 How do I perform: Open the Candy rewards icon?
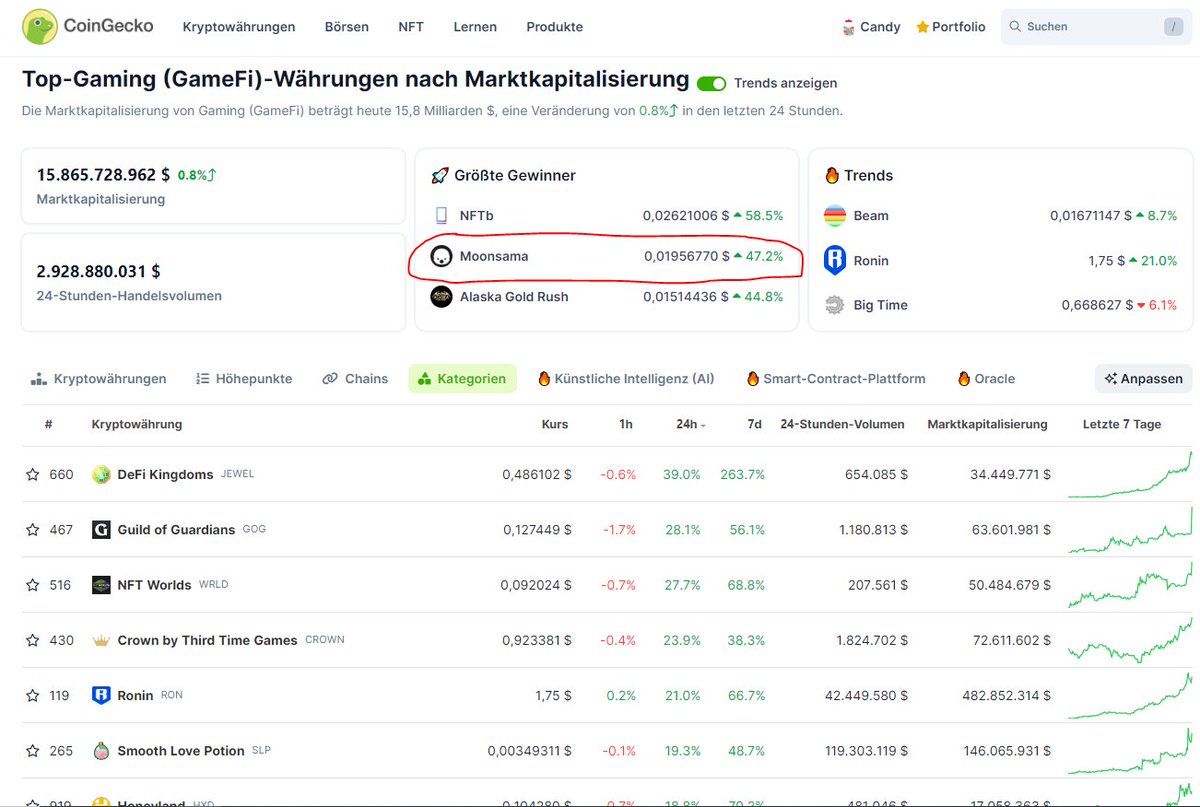tap(848, 27)
